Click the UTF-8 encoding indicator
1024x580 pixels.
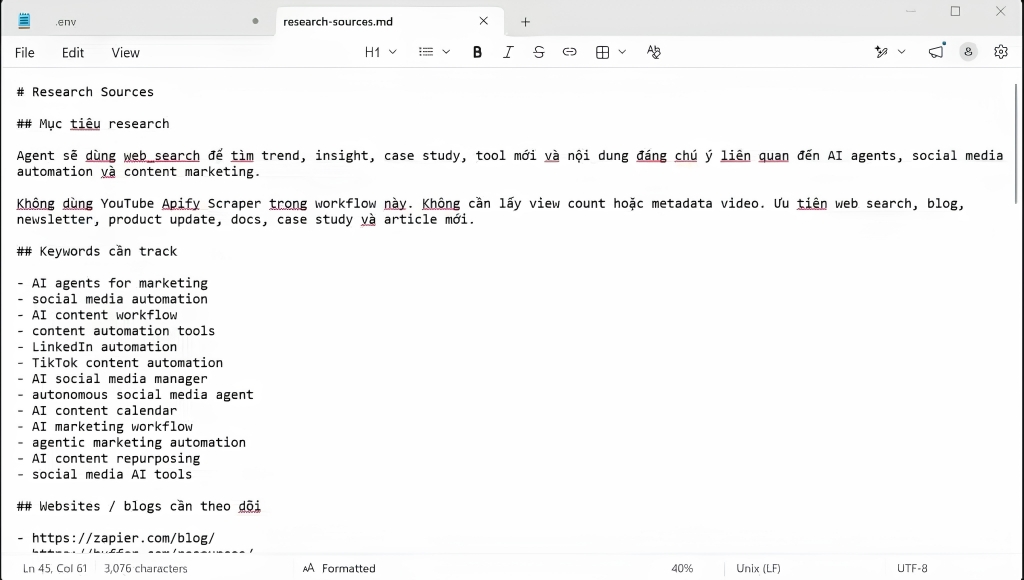[912, 568]
